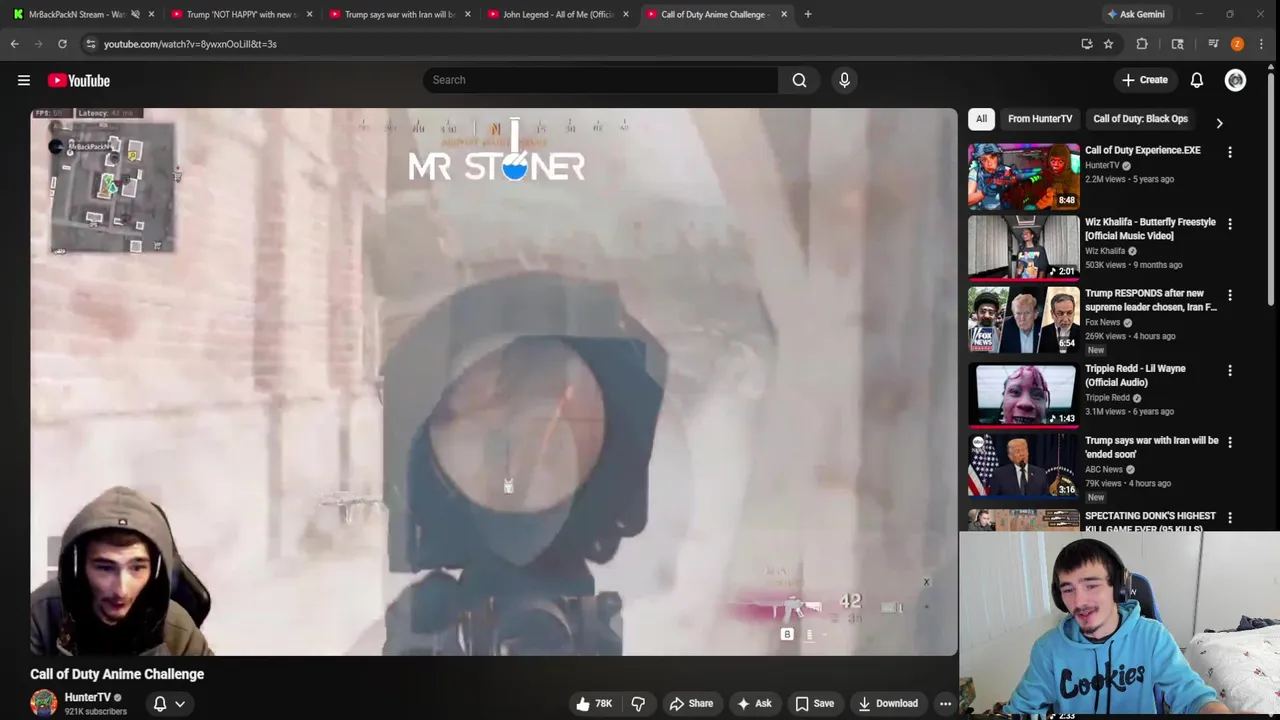Bookmark this page with the star icon
This screenshot has width=1280, height=720.
[x=1108, y=44]
